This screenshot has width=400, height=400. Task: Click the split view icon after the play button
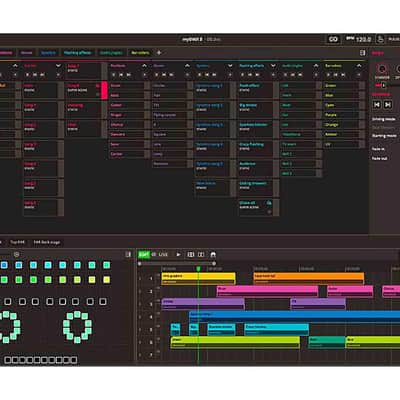pos(191,255)
